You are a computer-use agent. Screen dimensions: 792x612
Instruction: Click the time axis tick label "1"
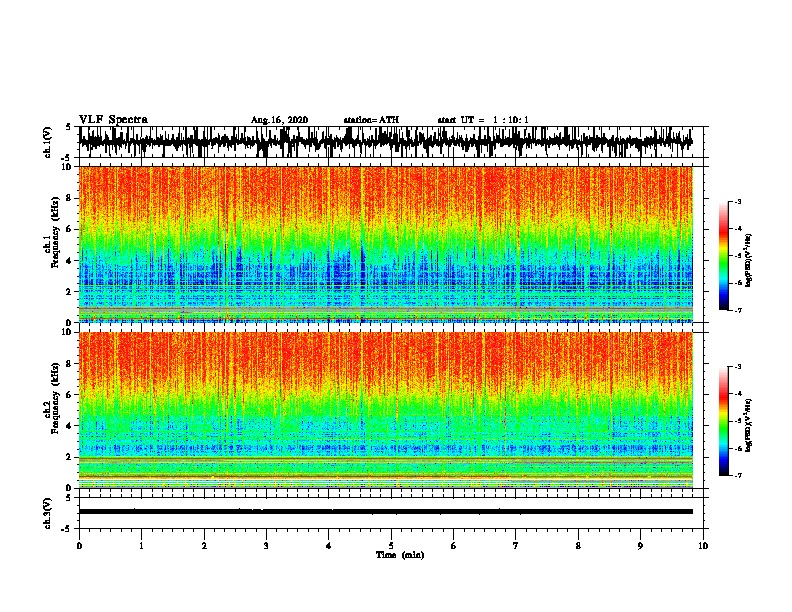point(141,546)
